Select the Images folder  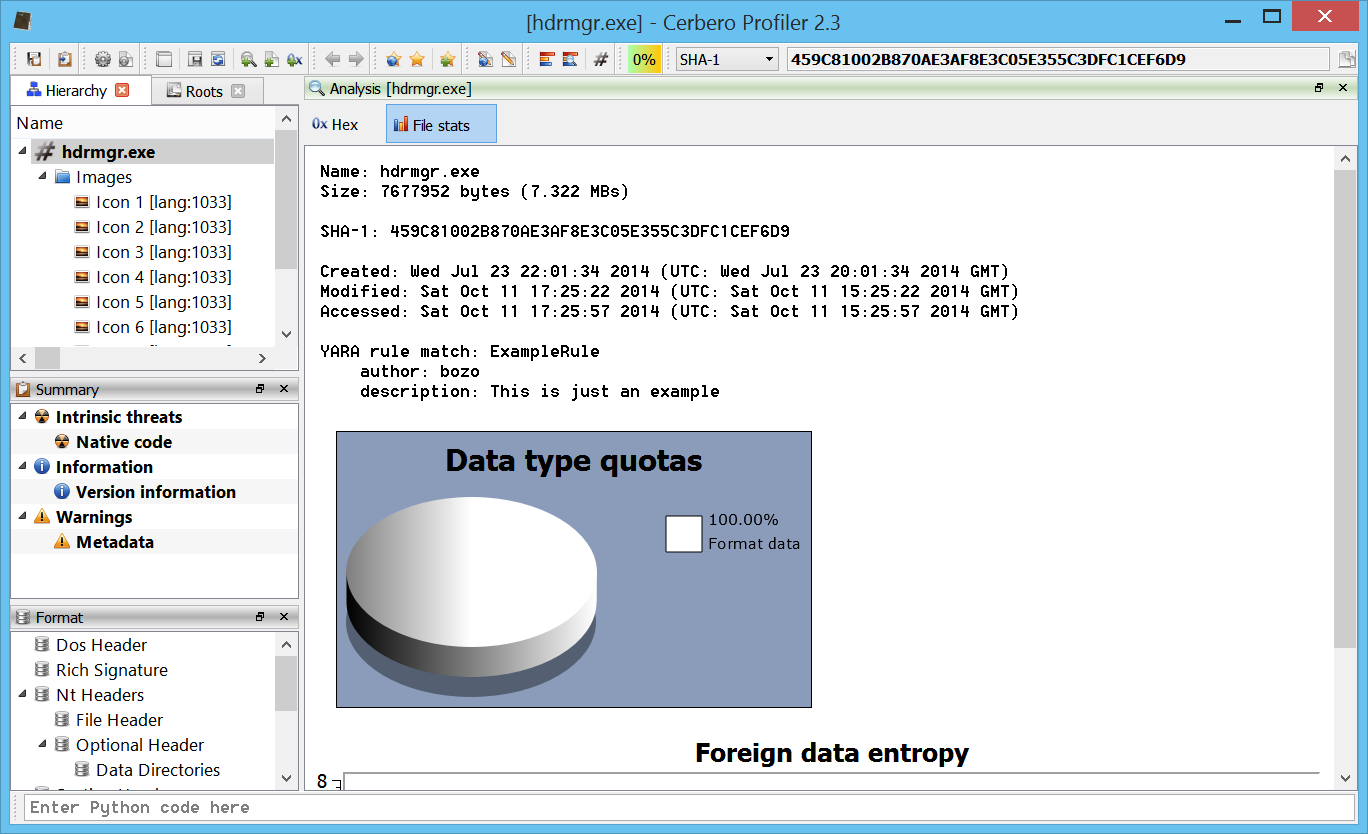[x=104, y=177]
